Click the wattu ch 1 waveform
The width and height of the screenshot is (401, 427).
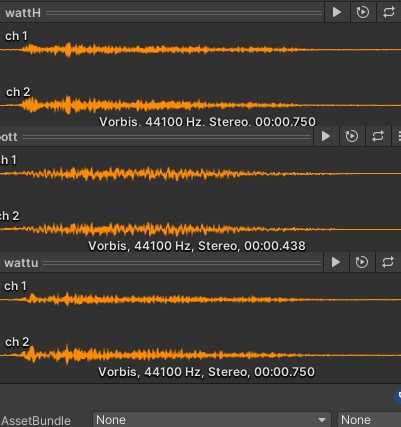pyautogui.click(x=200, y=299)
